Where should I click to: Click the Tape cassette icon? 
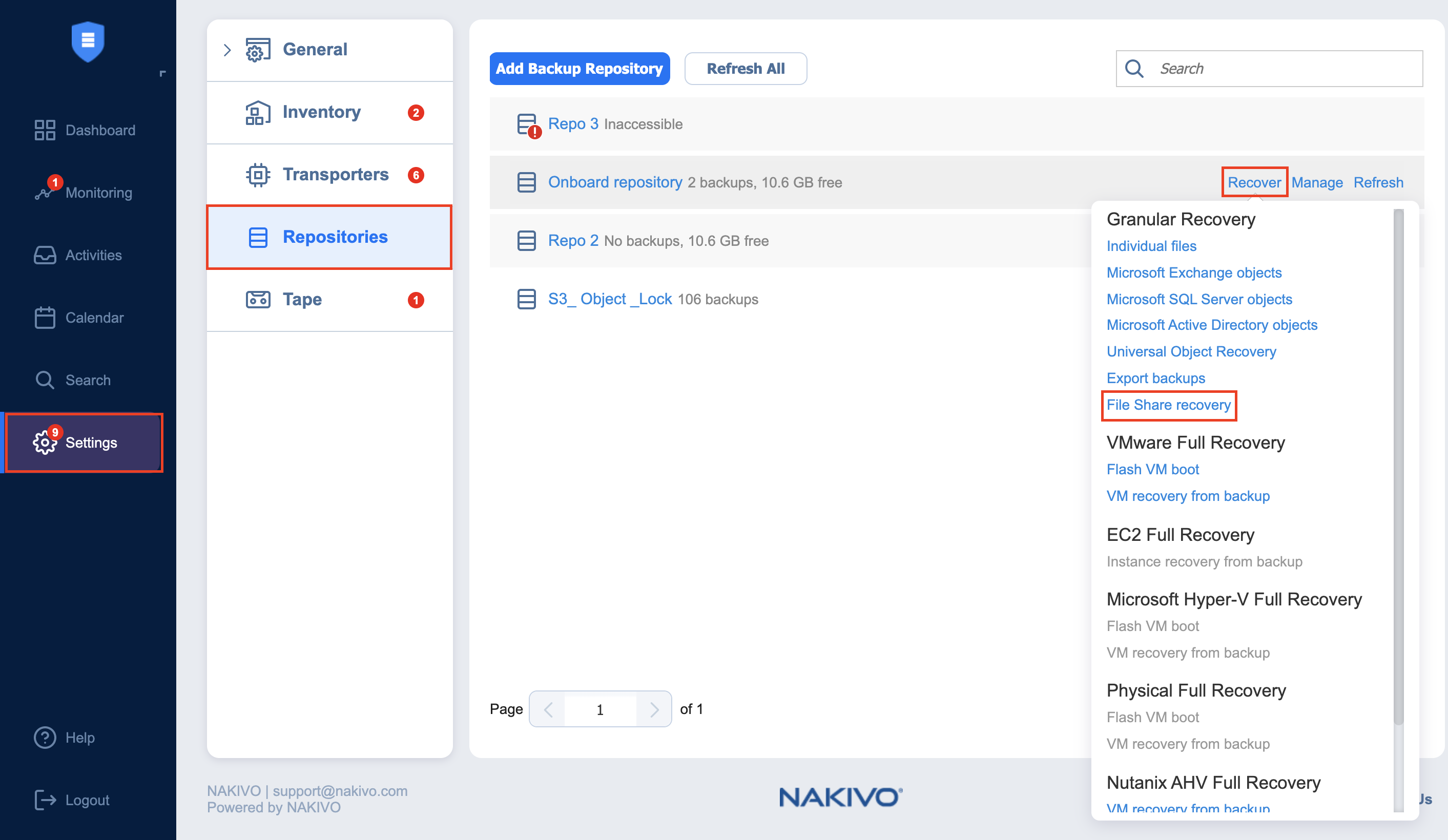[x=258, y=299]
